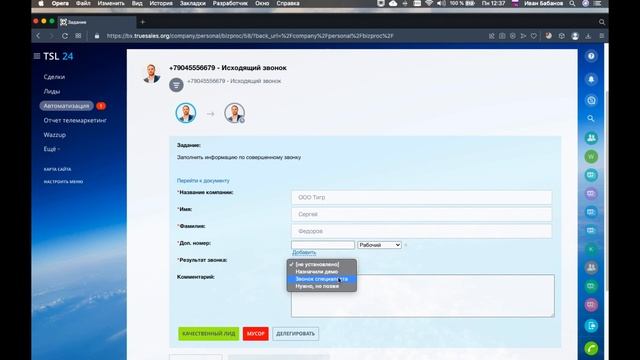The width and height of the screenshot is (640, 360).
Task: Open the Рабочий phone type dropdown
Action: click(379, 245)
